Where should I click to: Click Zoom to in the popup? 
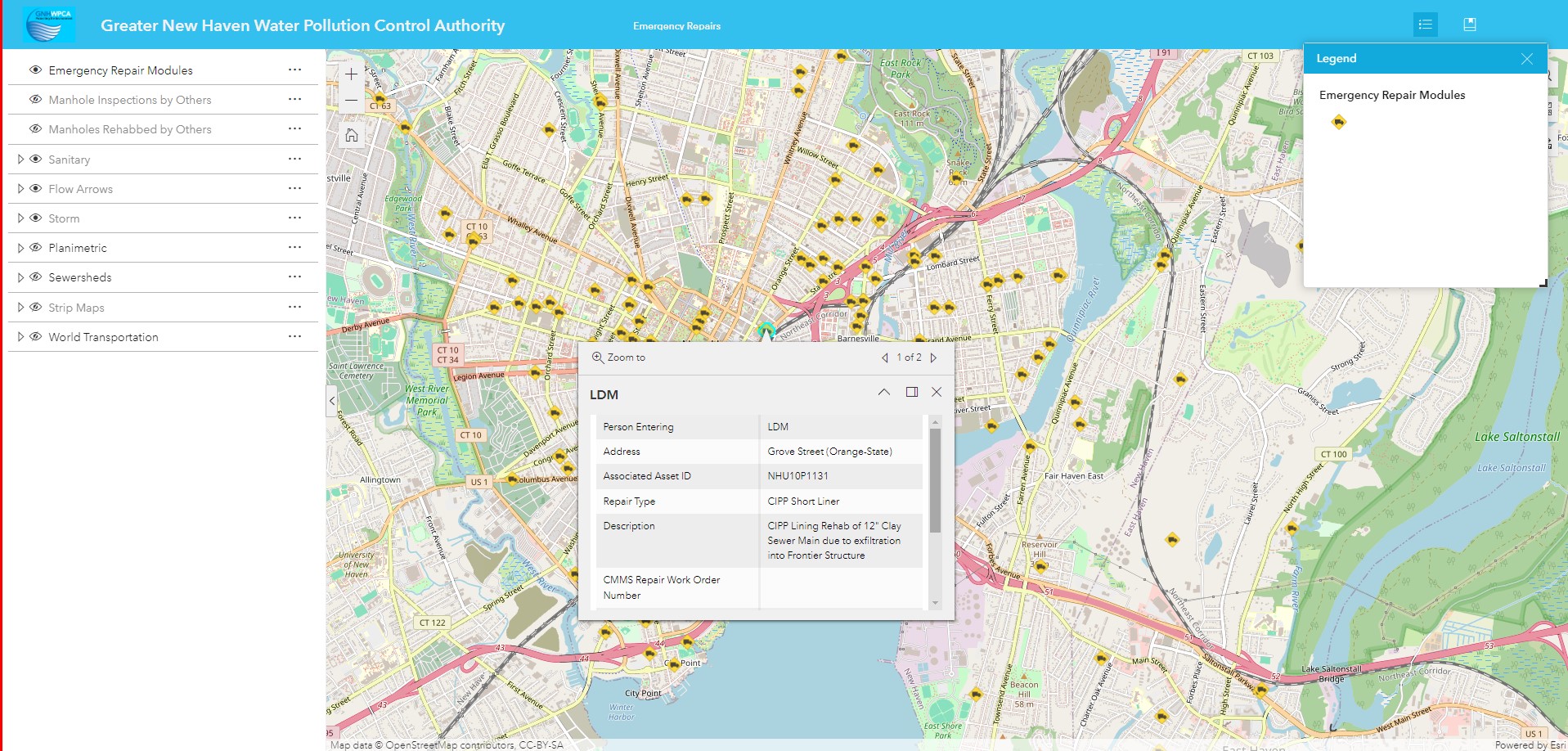click(x=619, y=358)
